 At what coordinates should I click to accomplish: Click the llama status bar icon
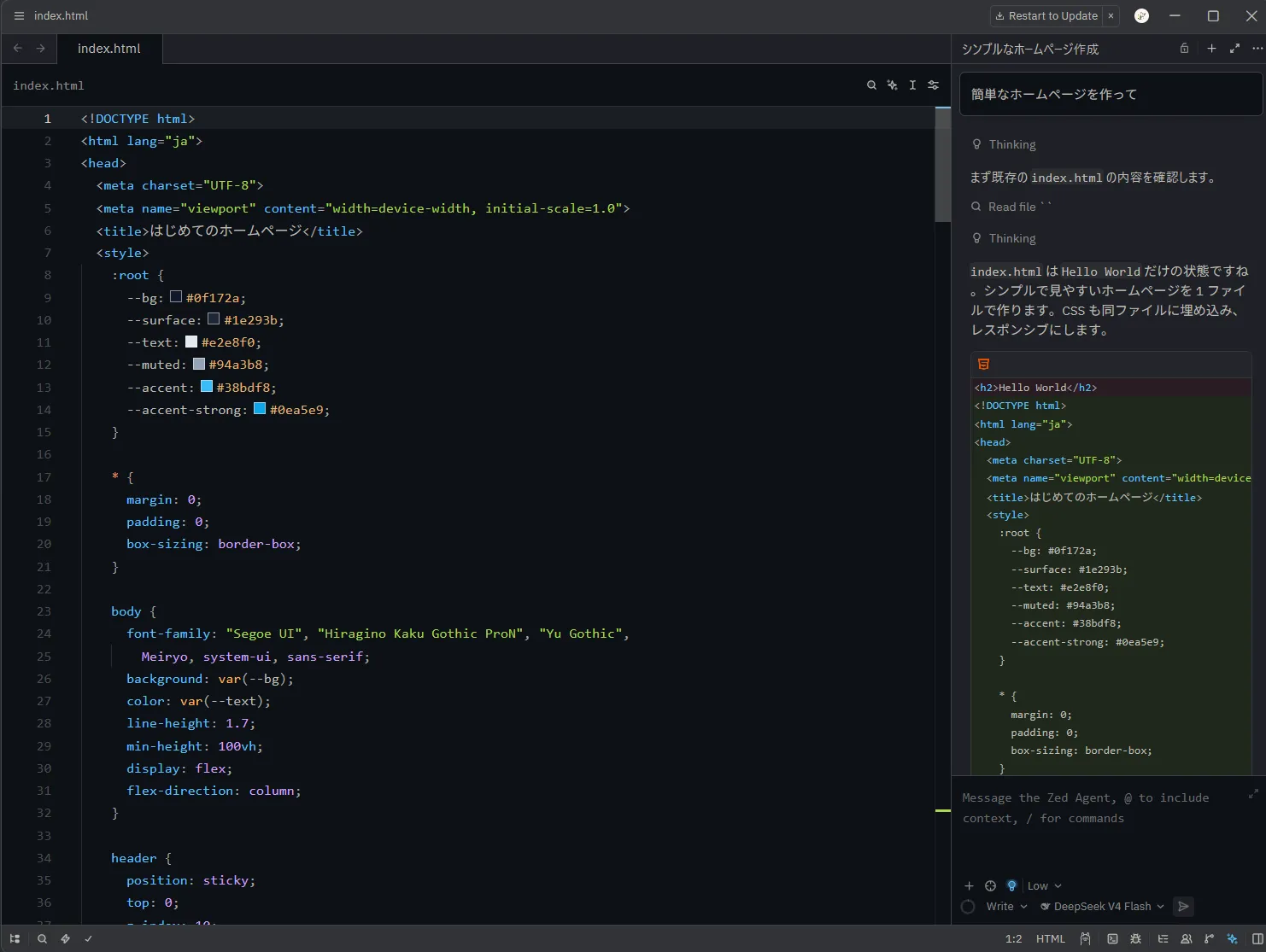coord(1085,938)
